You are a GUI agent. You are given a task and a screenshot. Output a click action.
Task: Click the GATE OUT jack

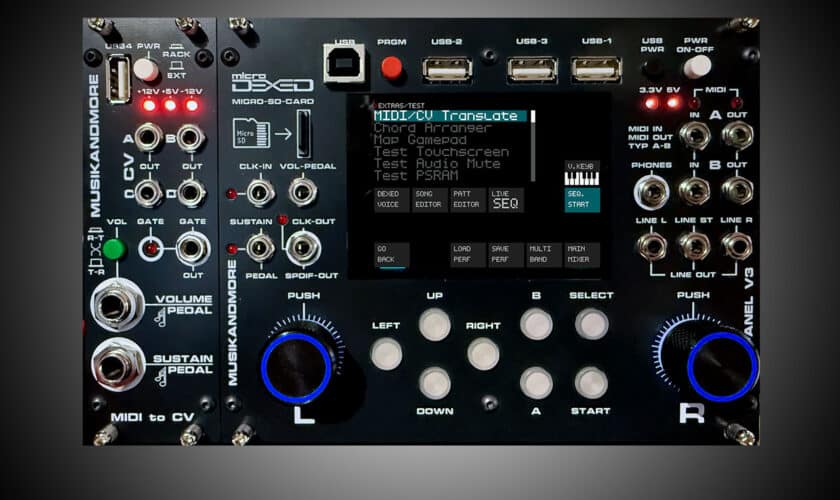point(192,248)
